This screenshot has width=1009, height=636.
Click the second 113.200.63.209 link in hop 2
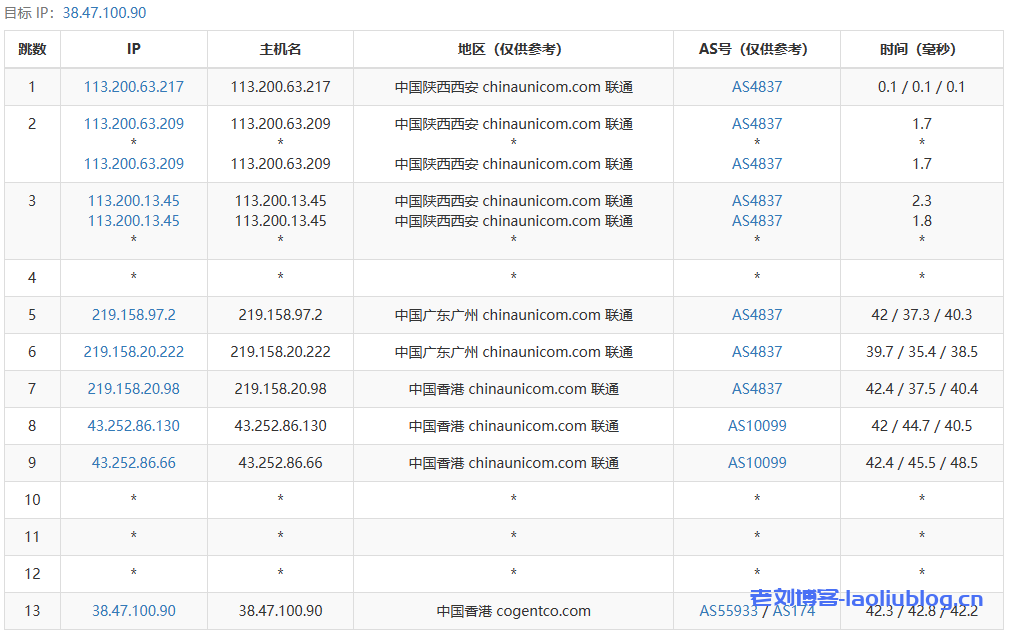[133, 164]
